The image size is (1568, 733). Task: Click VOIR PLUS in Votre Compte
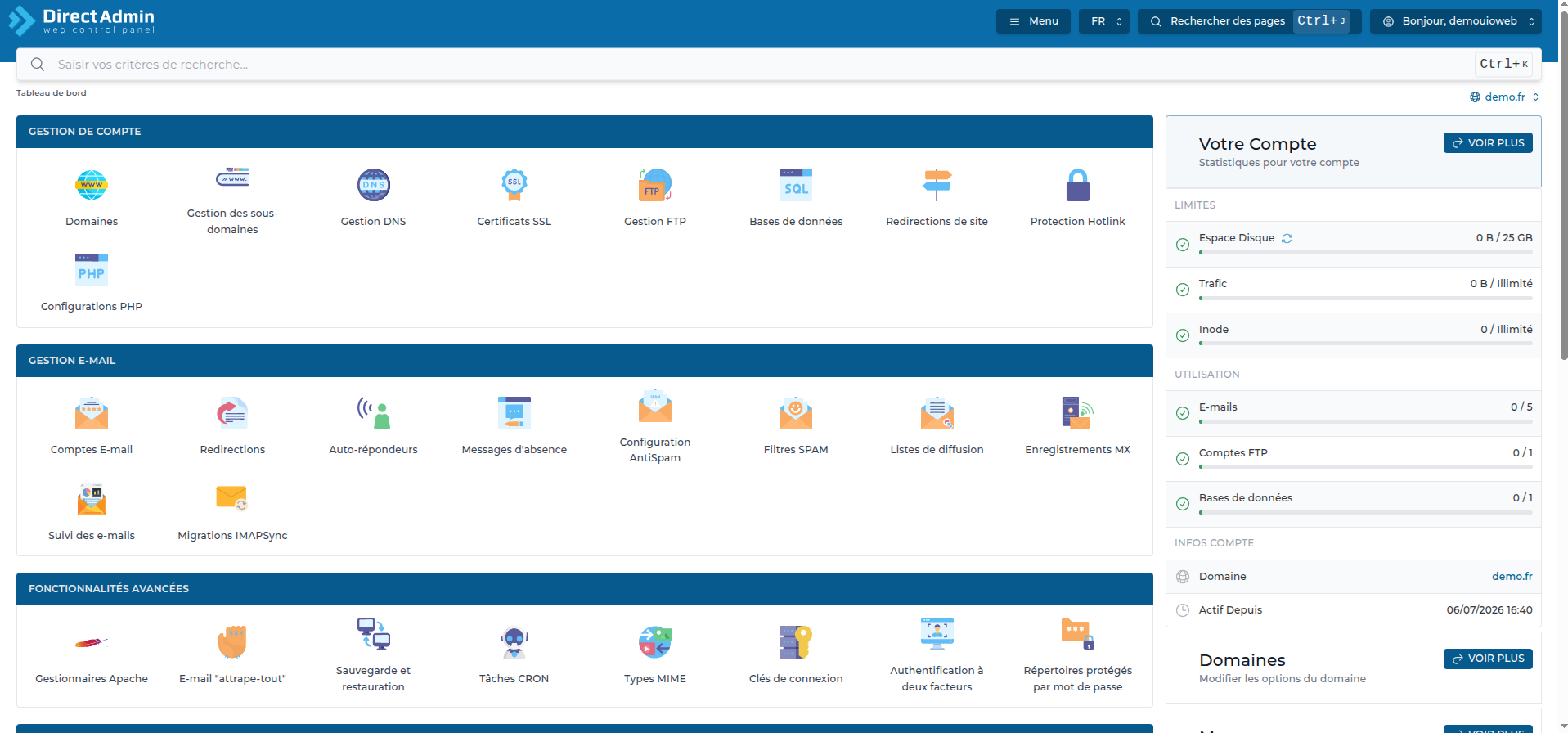(1488, 142)
